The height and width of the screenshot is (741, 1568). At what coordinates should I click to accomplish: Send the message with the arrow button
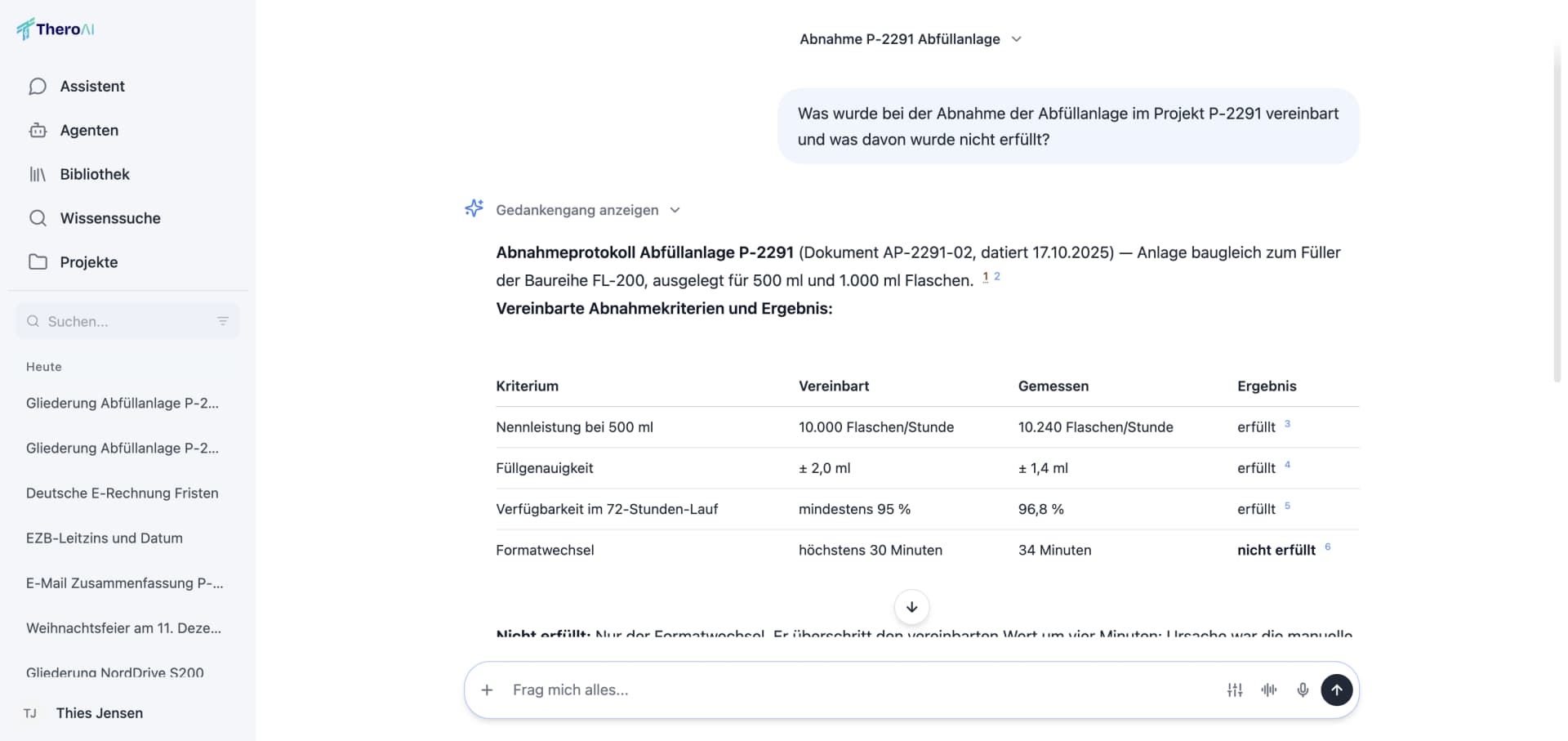[x=1337, y=690]
